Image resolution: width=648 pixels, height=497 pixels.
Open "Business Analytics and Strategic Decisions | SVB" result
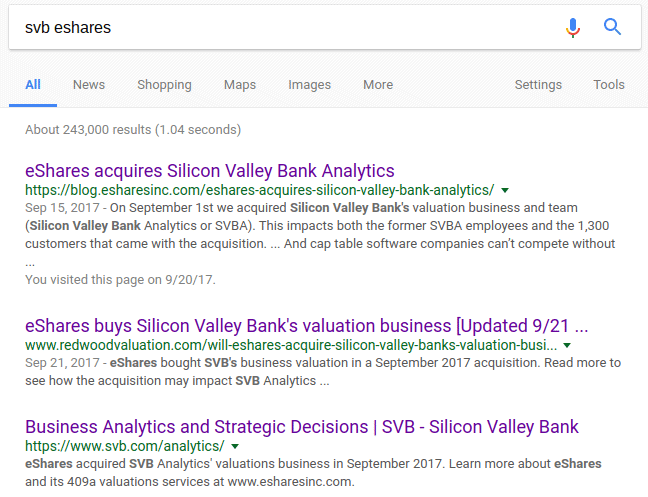tap(302, 427)
